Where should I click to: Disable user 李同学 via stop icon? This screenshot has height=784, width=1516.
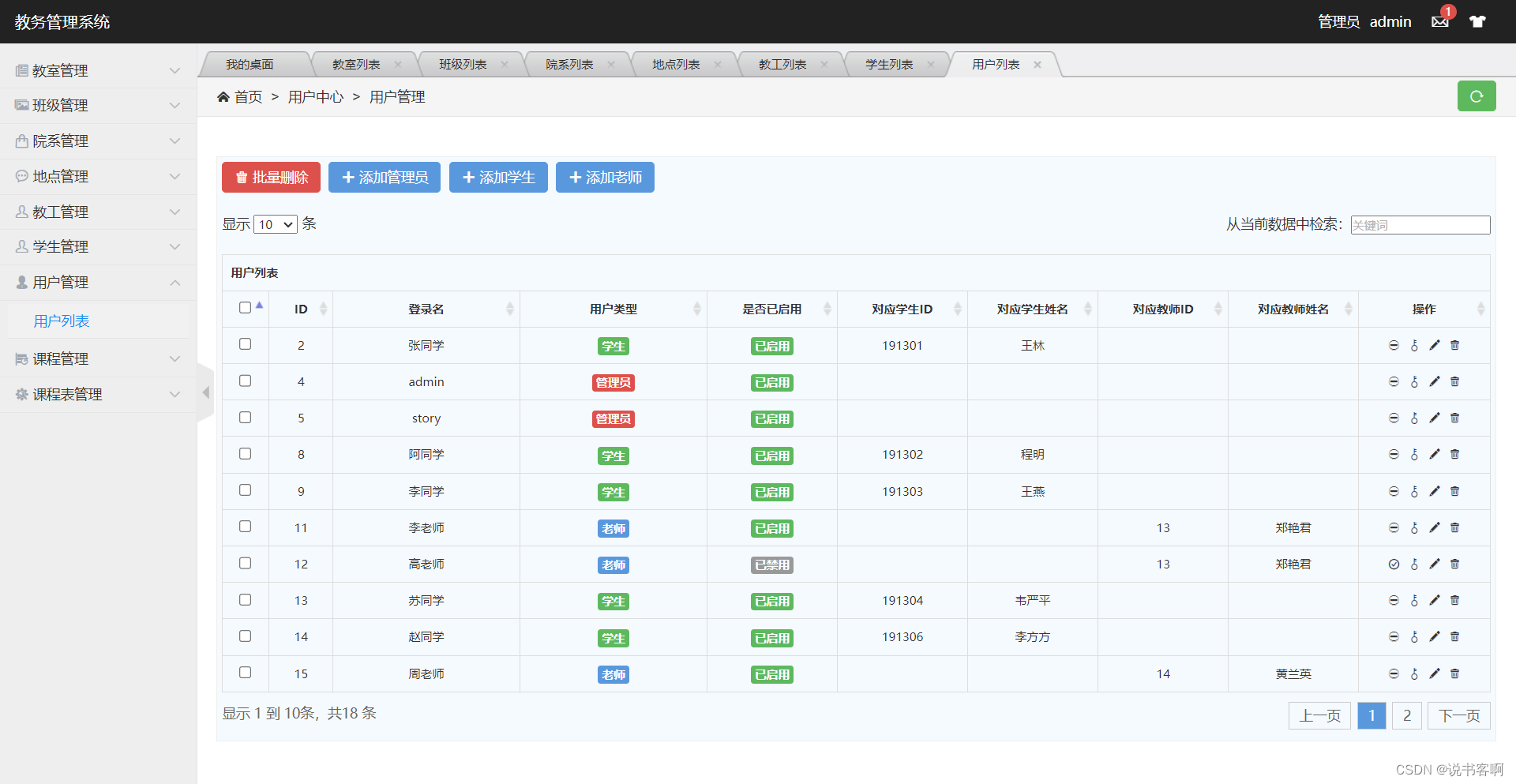click(x=1394, y=491)
